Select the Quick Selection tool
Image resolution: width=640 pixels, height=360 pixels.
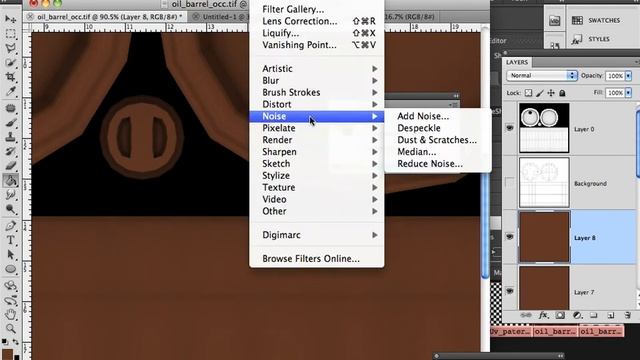click(11, 63)
